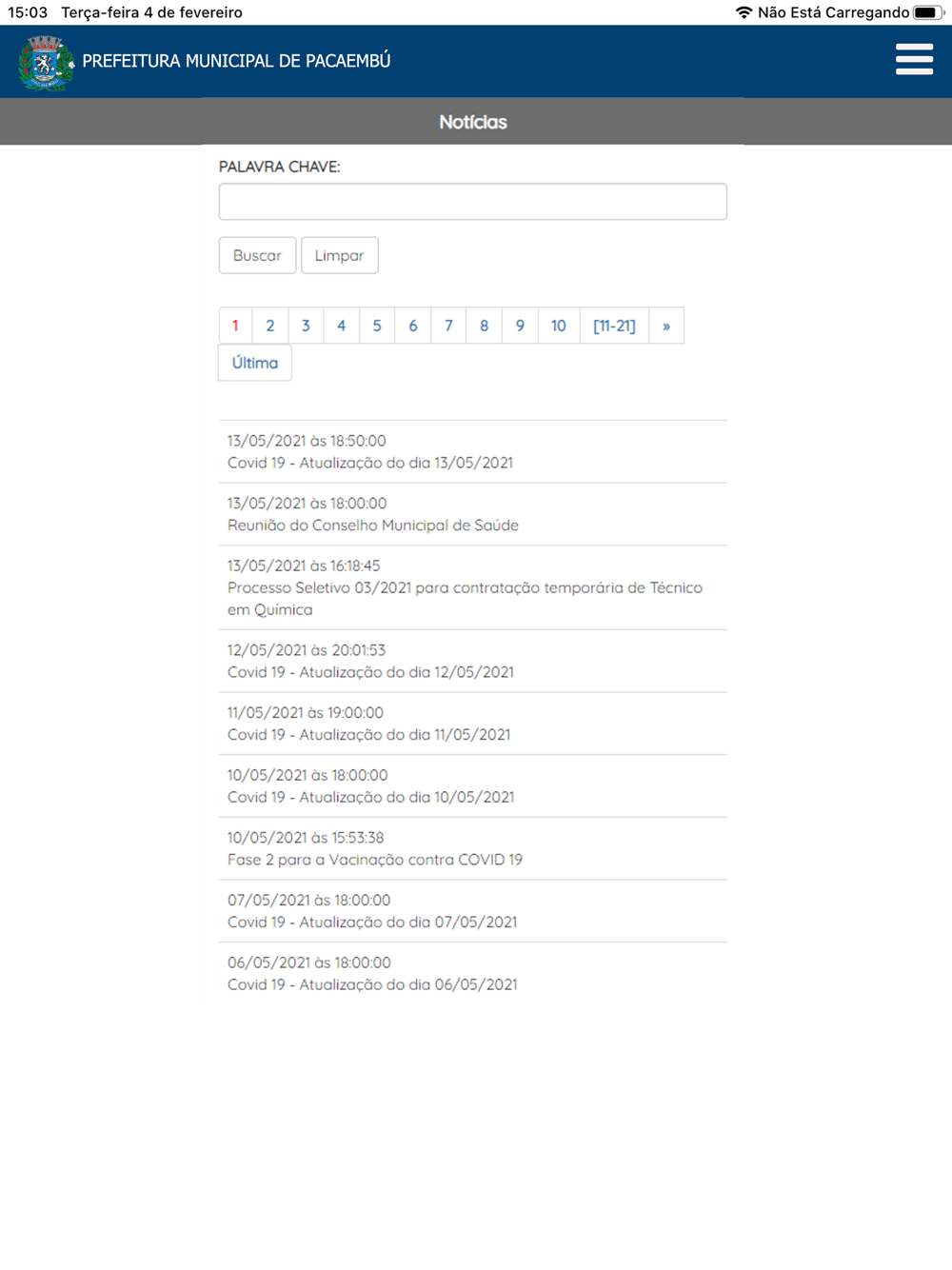The image size is (952, 1270).
Task: Open Covid 19 update of 12/05/2021
Action: coord(370,672)
